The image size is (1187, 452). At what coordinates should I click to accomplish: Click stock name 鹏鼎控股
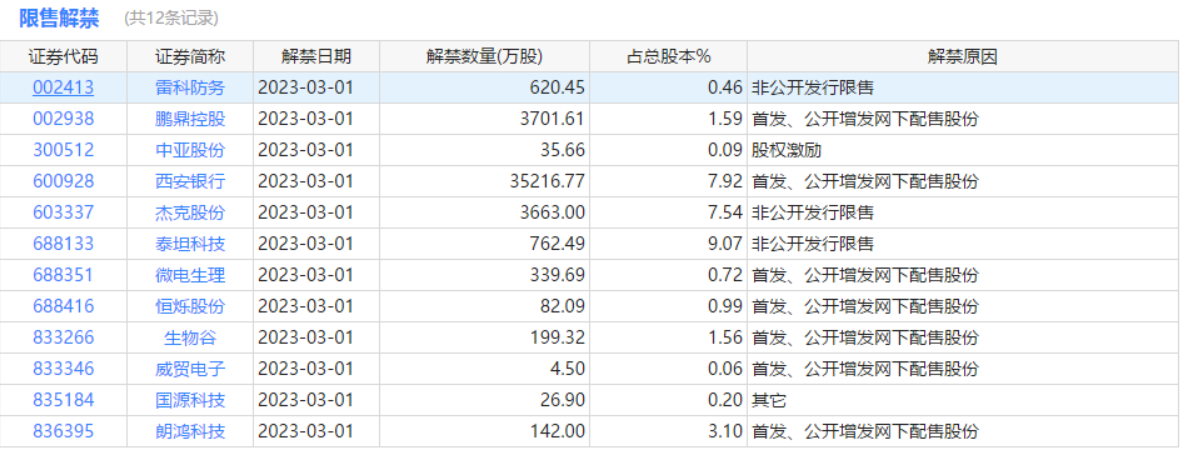coord(190,119)
